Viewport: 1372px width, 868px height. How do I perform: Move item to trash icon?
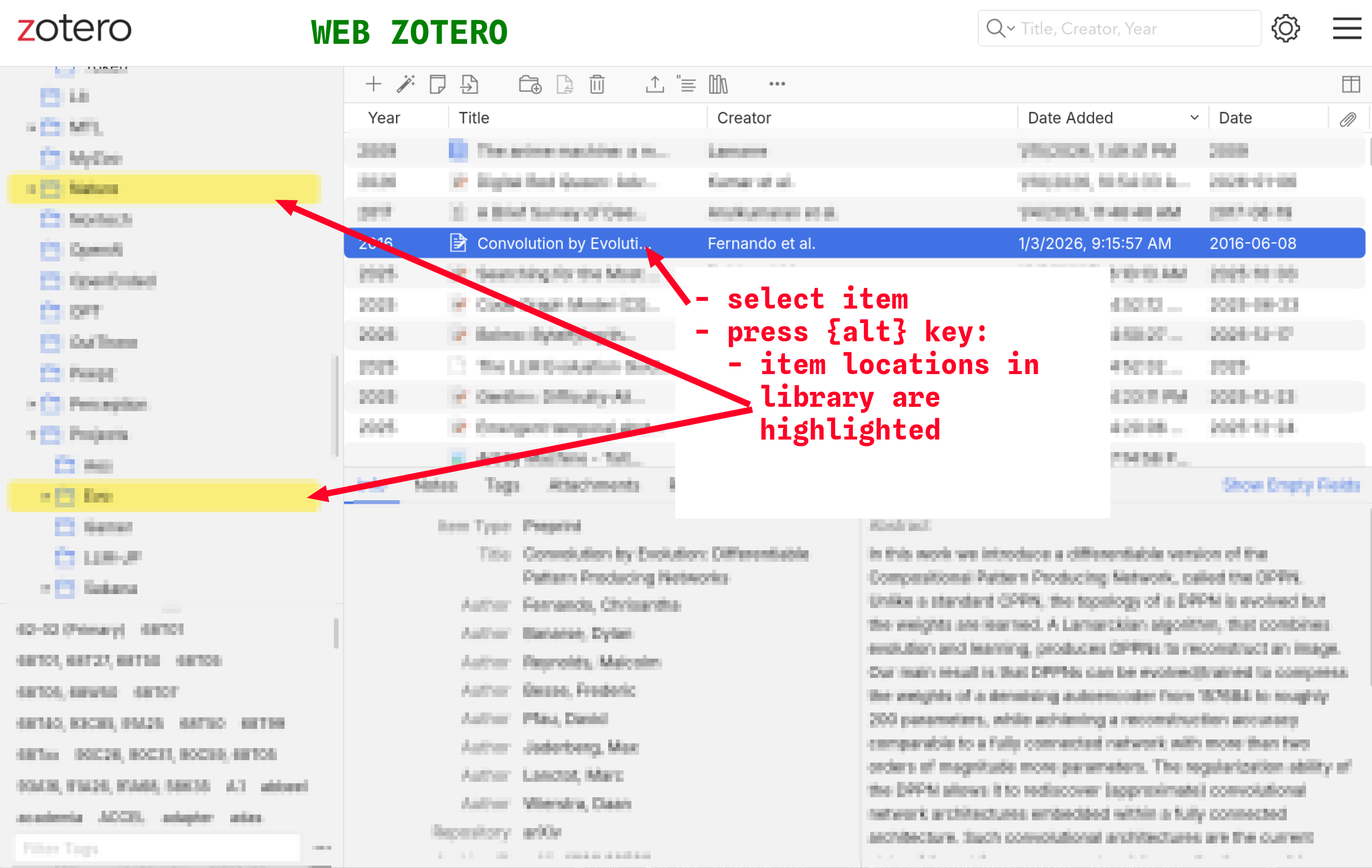click(597, 84)
